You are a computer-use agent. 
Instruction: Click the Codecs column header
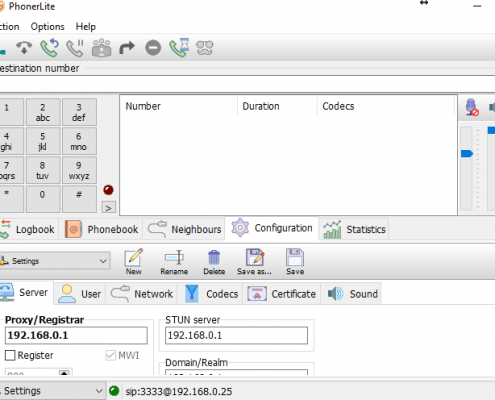[x=386, y=106]
